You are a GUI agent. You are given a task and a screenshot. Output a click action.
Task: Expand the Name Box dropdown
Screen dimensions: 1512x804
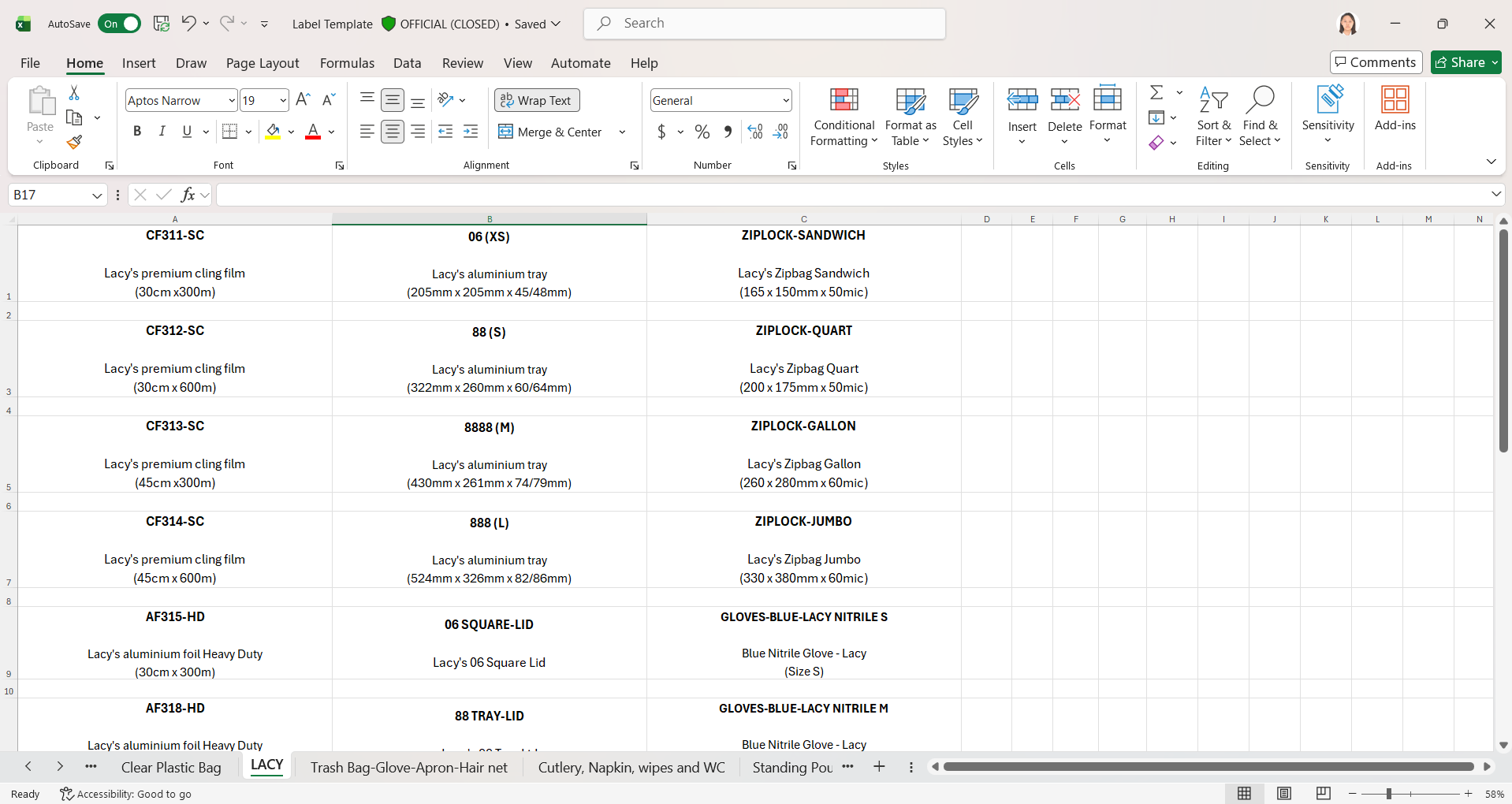(x=97, y=195)
